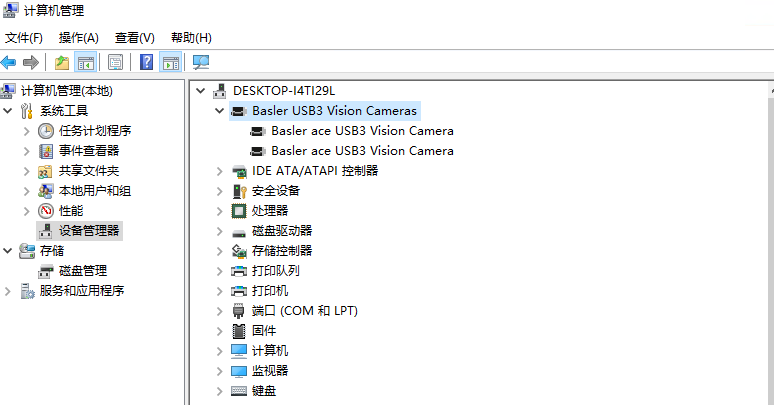The image size is (774, 405).
Task: Open the properties toolbar icon
Action: (116, 63)
